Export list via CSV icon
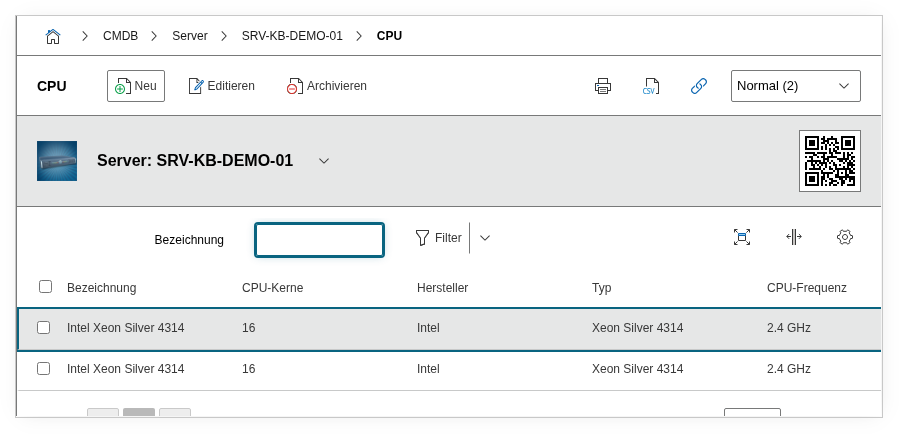The height and width of the screenshot is (434, 899). (x=651, y=86)
